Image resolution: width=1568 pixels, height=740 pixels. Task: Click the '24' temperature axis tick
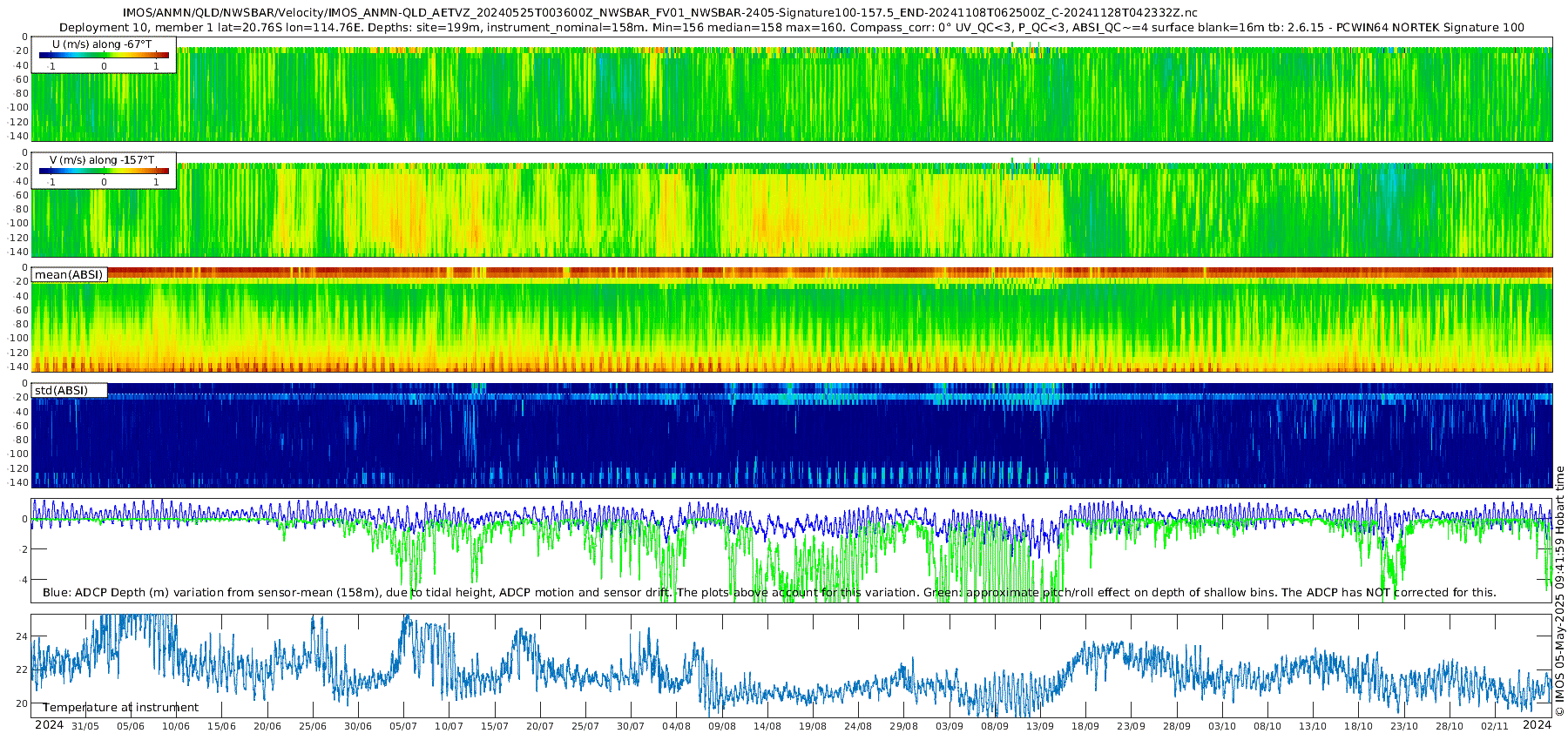pos(21,636)
